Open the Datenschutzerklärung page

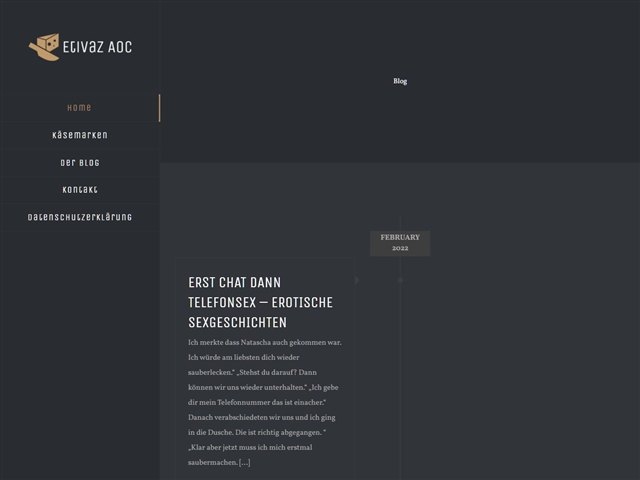(x=79, y=217)
